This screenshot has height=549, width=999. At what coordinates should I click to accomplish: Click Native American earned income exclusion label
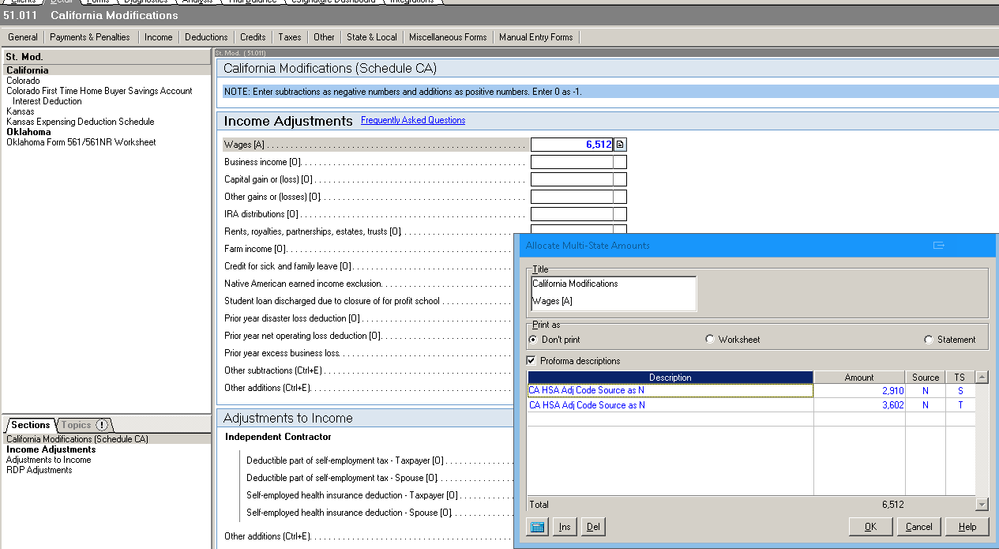[x=303, y=284]
